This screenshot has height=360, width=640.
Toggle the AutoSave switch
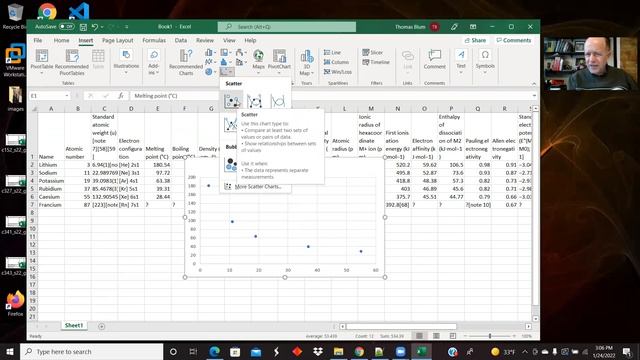(x=67, y=27)
